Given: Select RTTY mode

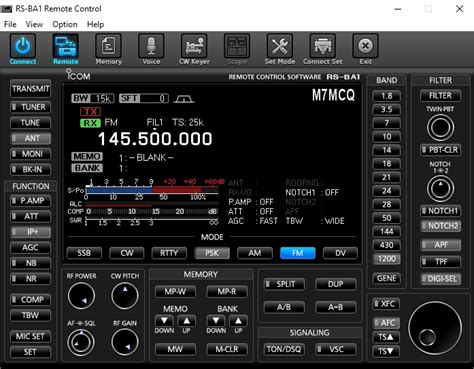Looking at the screenshot, I should tap(169, 253).
